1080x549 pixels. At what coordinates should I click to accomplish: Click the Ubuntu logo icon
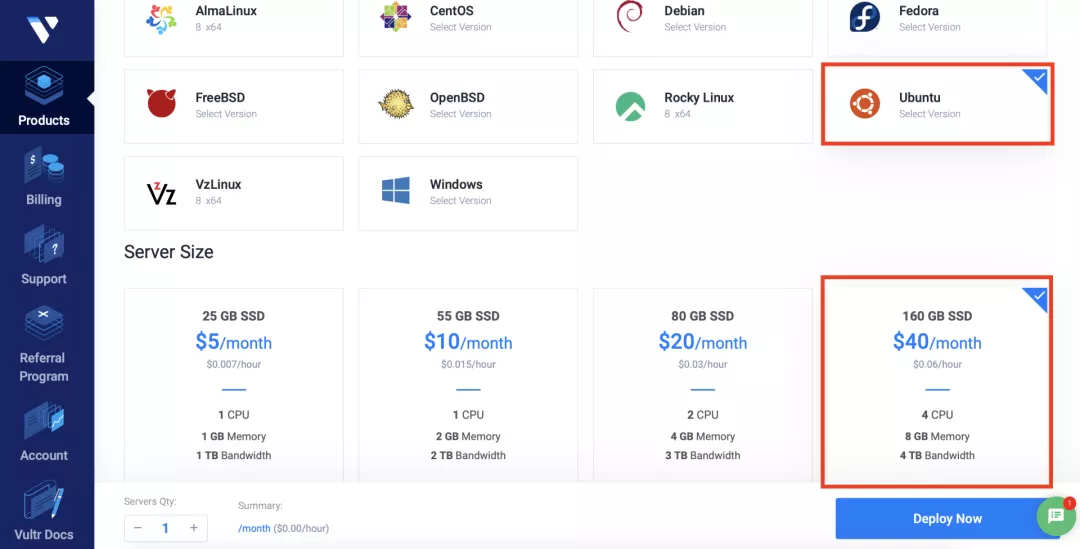coord(864,103)
